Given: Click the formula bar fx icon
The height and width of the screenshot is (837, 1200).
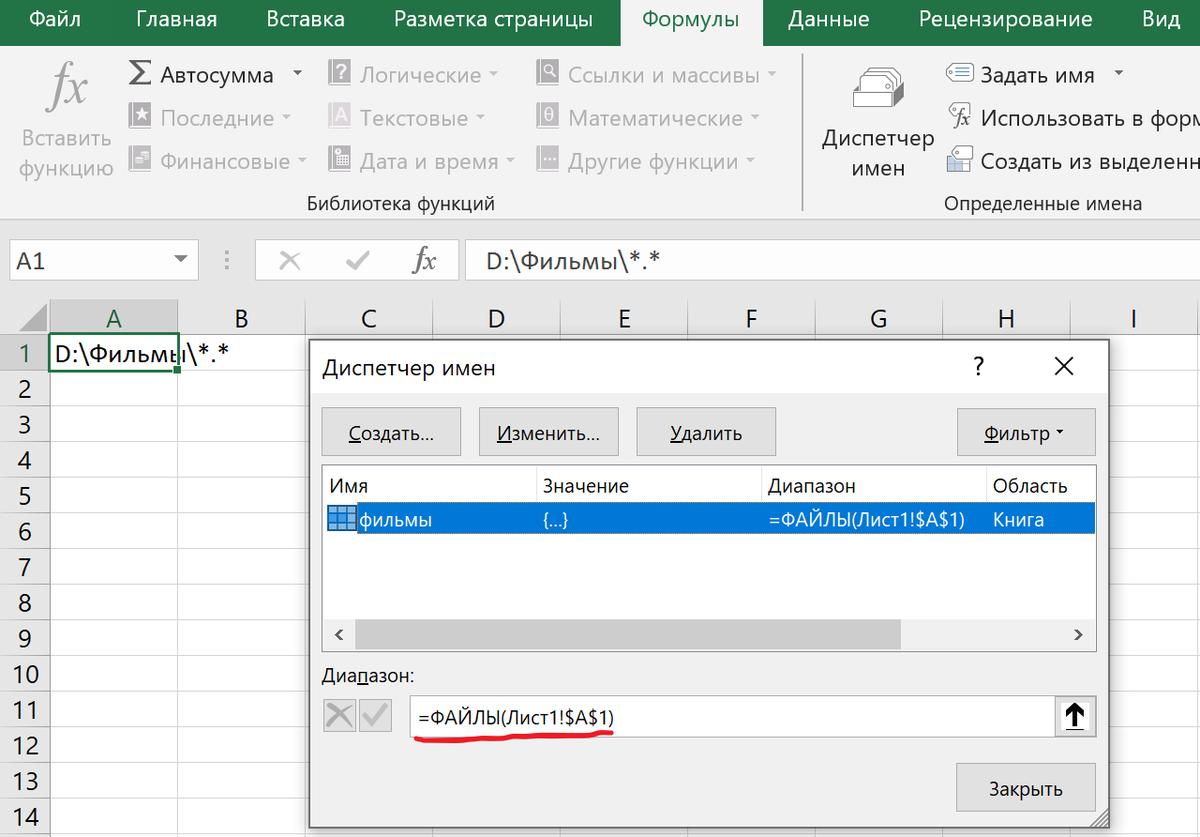Looking at the screenshot, I should click(424, 261).
